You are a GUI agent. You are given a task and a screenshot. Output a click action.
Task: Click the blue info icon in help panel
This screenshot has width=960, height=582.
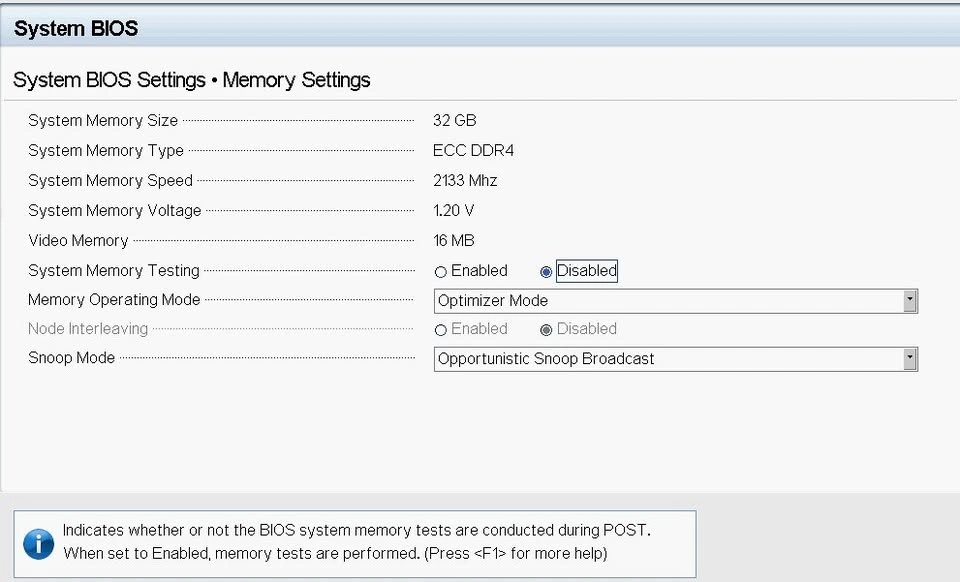[38, 544]
